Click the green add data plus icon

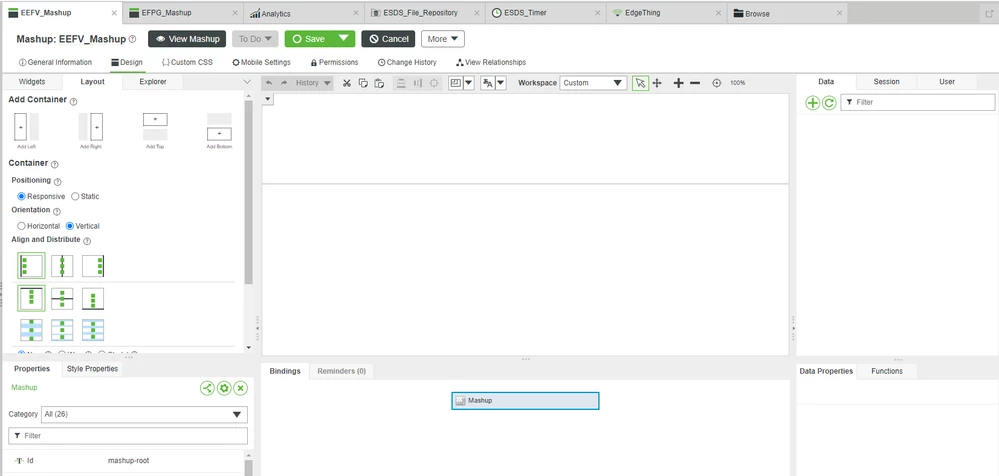813,103
